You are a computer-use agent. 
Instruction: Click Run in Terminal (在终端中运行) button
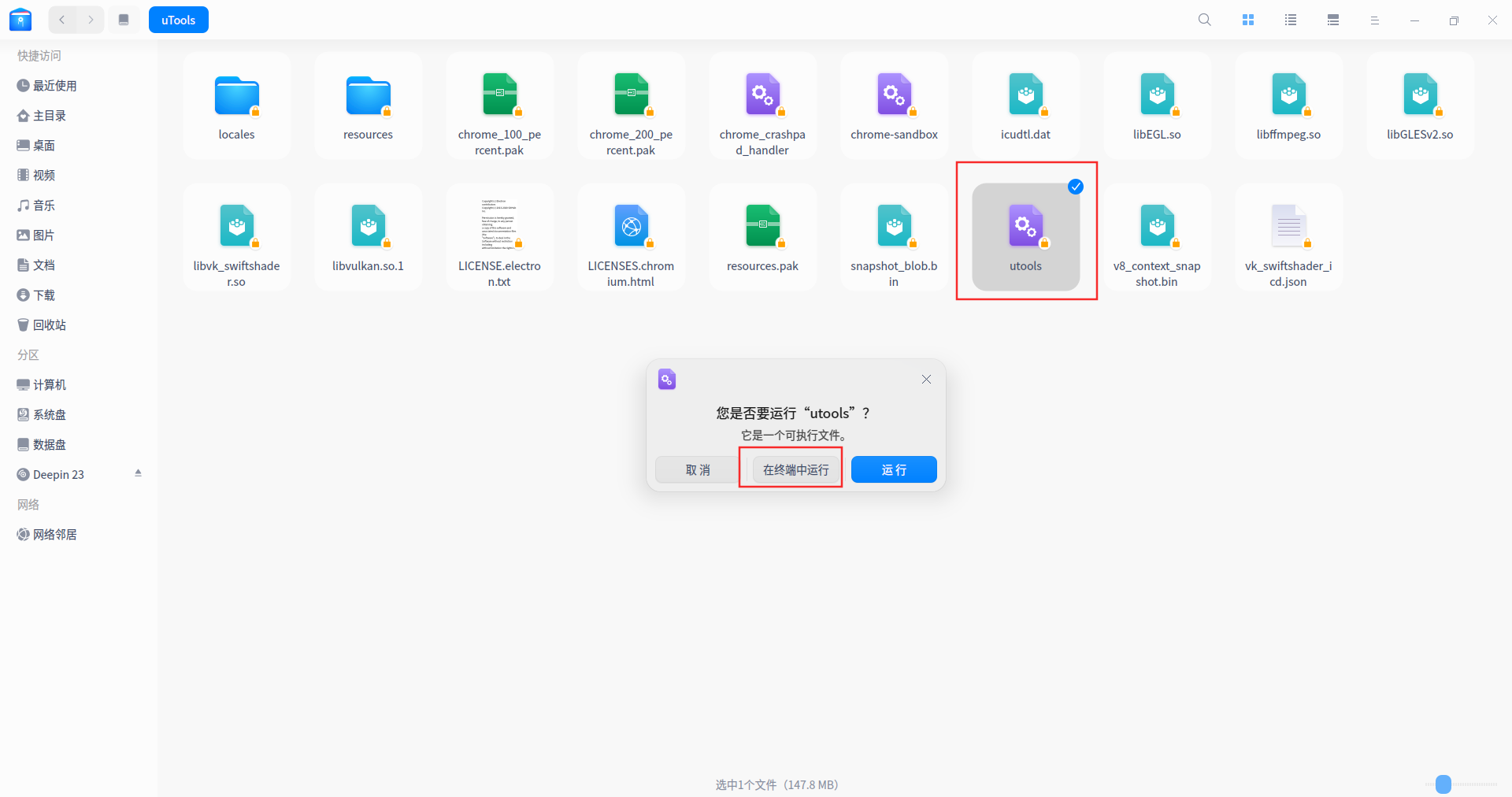click(795, 469)
